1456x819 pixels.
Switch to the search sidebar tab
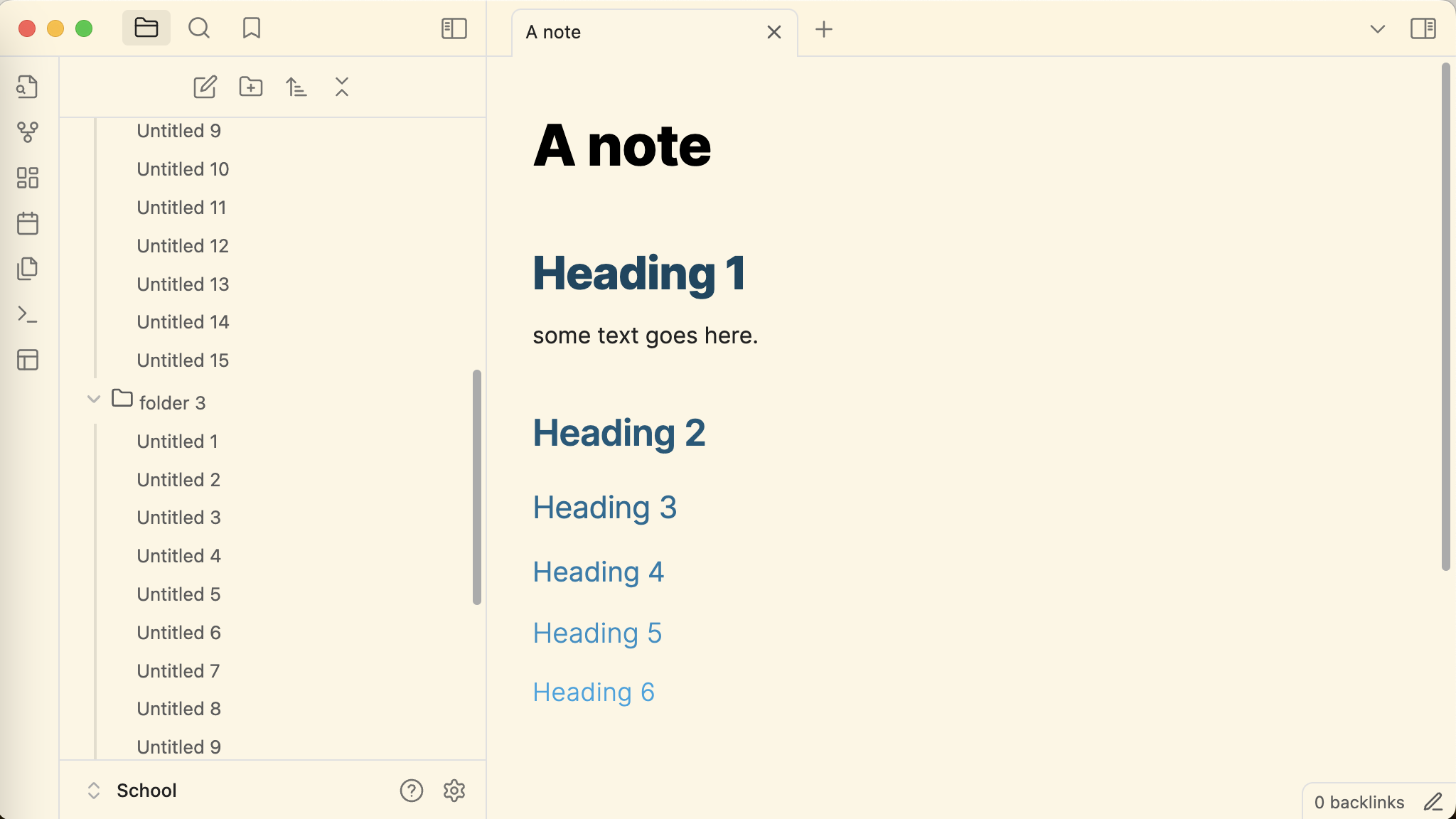coord(199,28)
